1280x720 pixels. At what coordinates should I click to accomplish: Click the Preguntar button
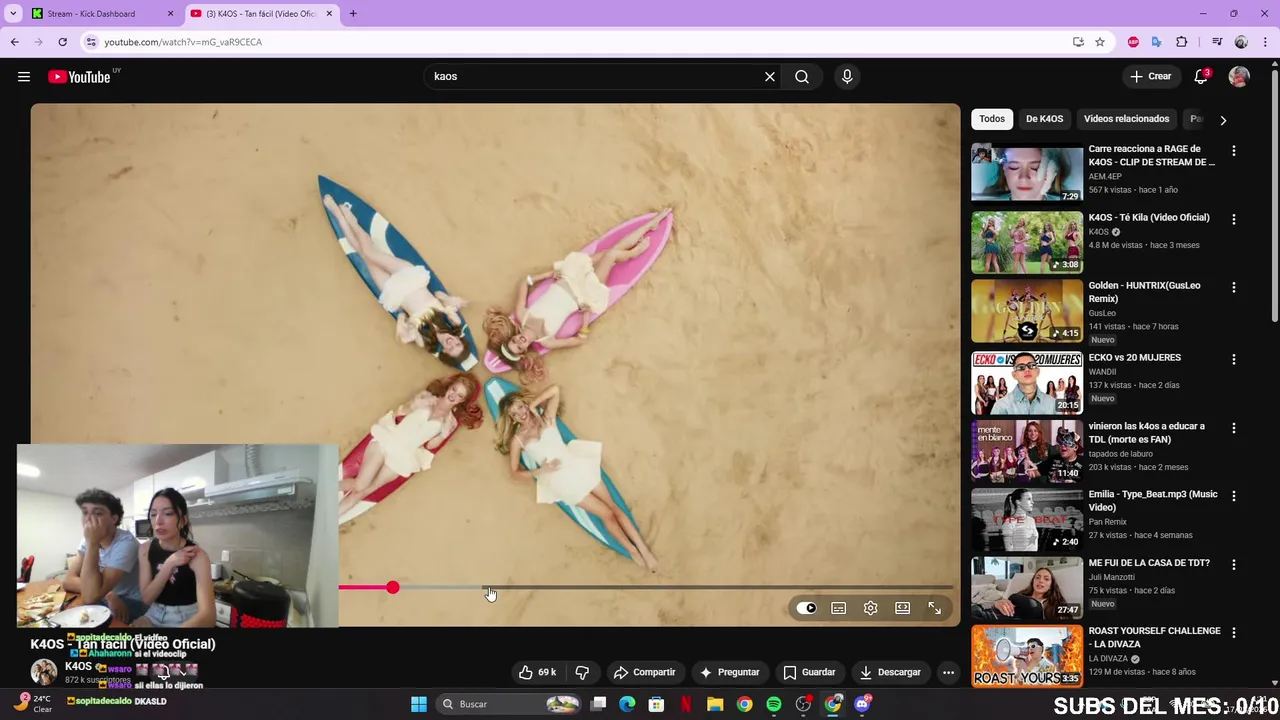point(730,672)
